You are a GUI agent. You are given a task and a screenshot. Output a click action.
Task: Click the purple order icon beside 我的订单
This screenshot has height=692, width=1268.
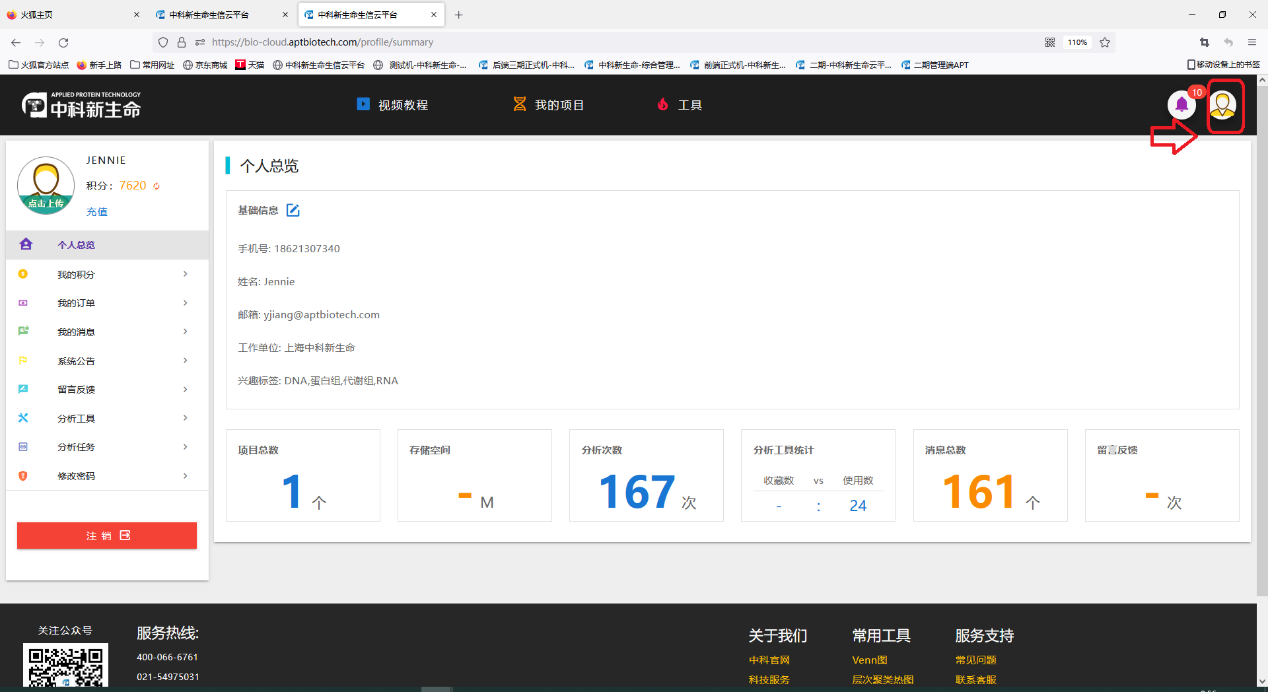coord(25,302)
